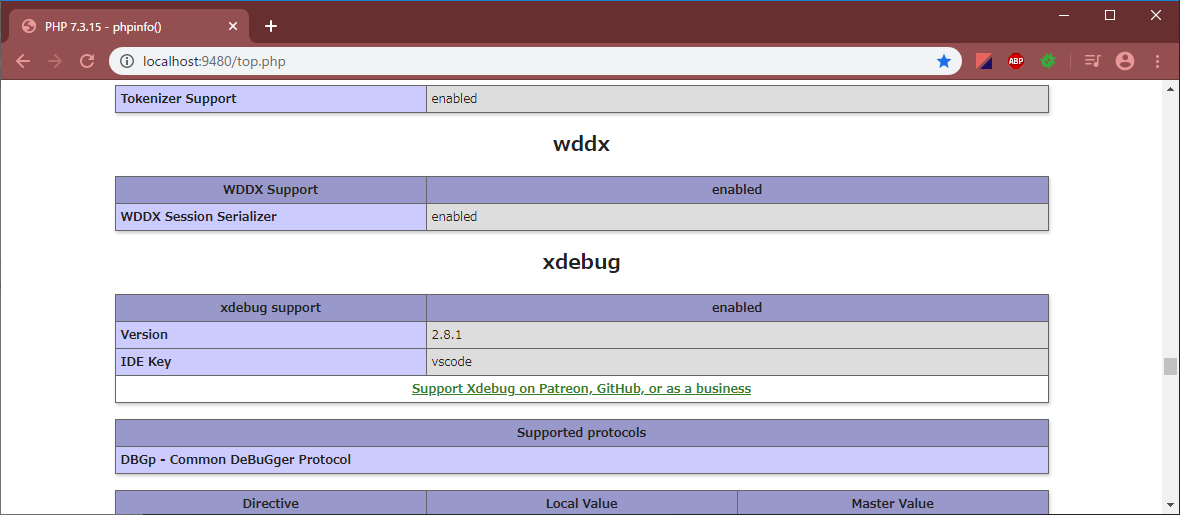1180x515 pixels.
Task: Click the WDDX Session Serializer cell
Action: [x=271, y=217]
